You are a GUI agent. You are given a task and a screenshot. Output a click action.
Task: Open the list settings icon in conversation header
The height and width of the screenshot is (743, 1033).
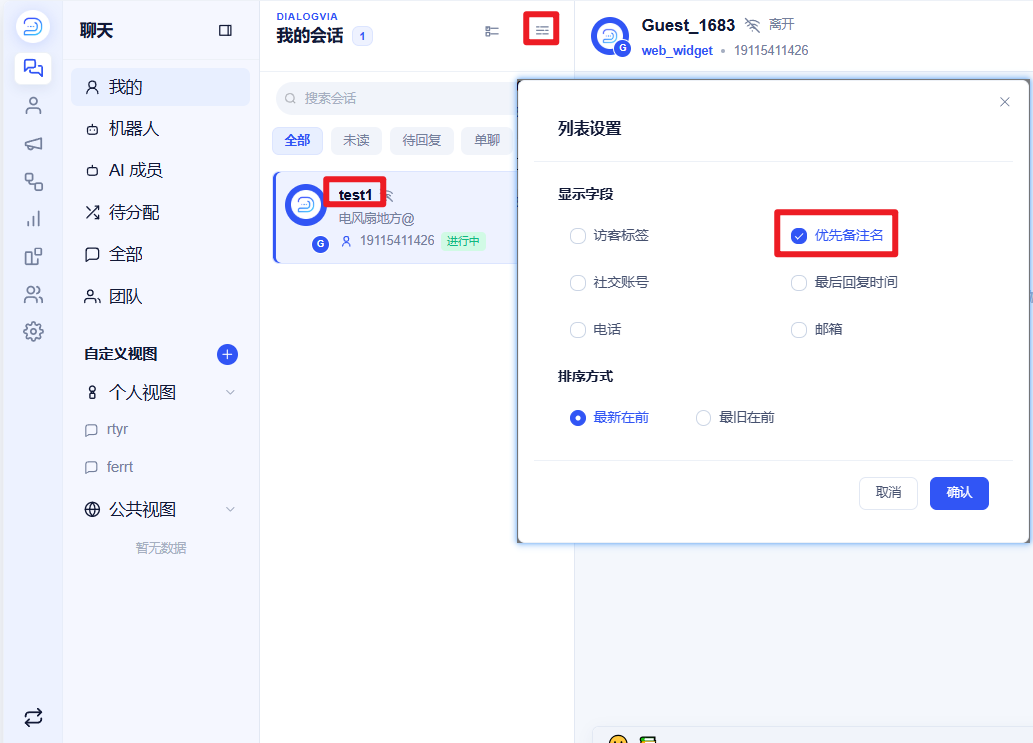(x=542, y=30)
